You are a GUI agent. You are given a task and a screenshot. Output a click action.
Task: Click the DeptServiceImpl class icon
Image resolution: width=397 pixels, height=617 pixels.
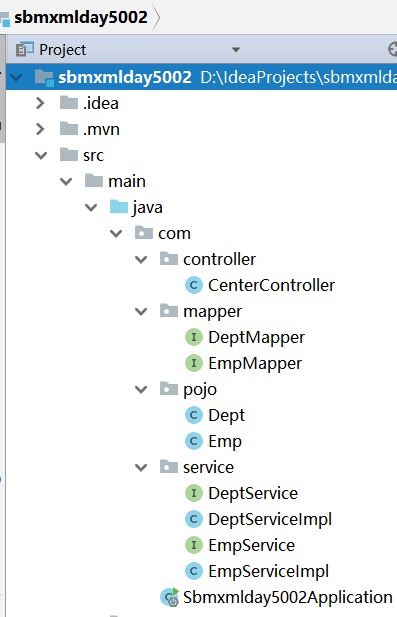pyautogui.click(x=194, y=519)
